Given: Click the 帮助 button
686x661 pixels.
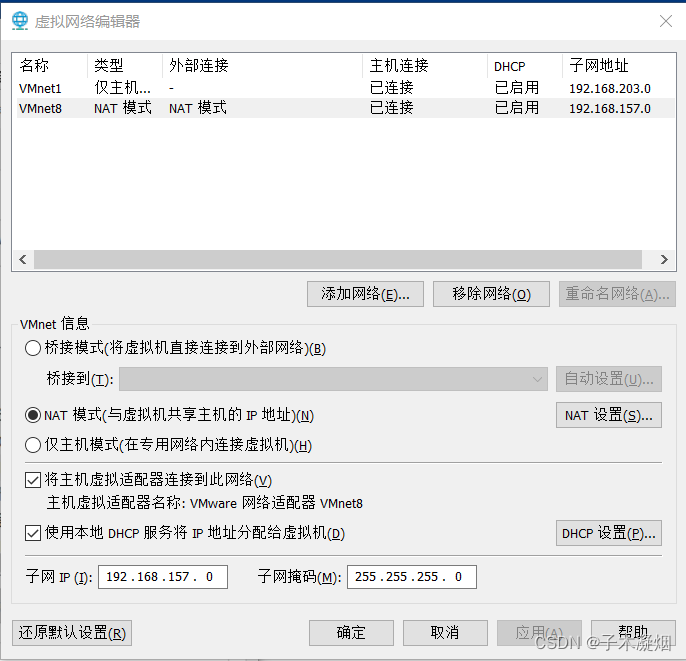Looking at the screenshot, I should [633, 633].
